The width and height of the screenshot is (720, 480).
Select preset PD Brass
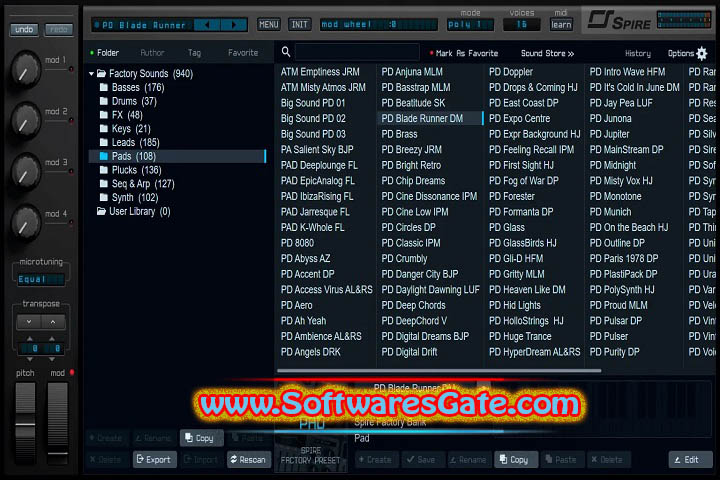click(399, 134)
